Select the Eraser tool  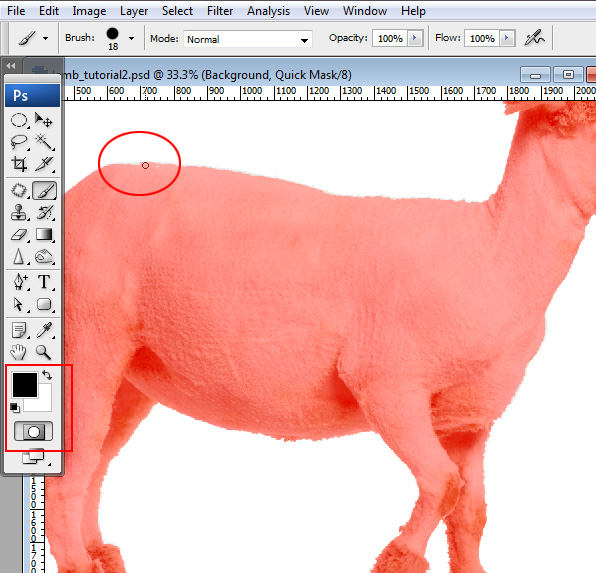pyautogui.click(x=19, y=235)
